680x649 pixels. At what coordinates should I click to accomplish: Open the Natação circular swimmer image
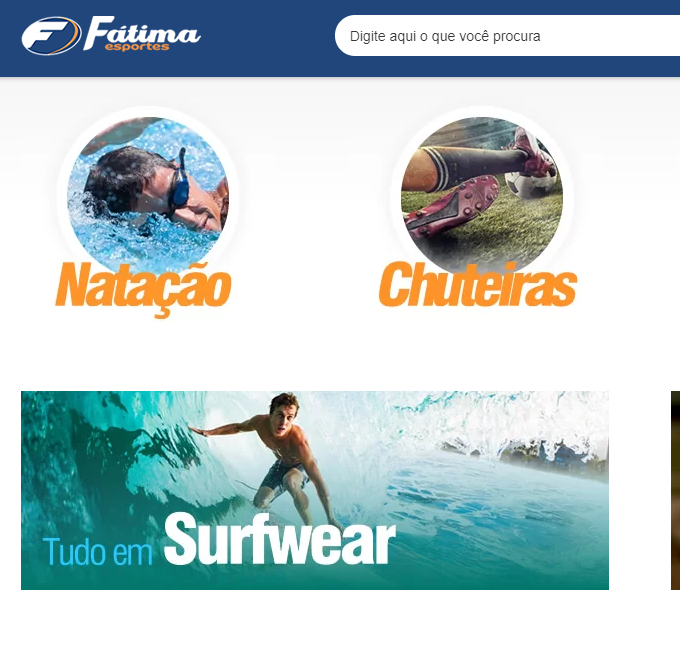pyautogui.click(x=148, y=195)
